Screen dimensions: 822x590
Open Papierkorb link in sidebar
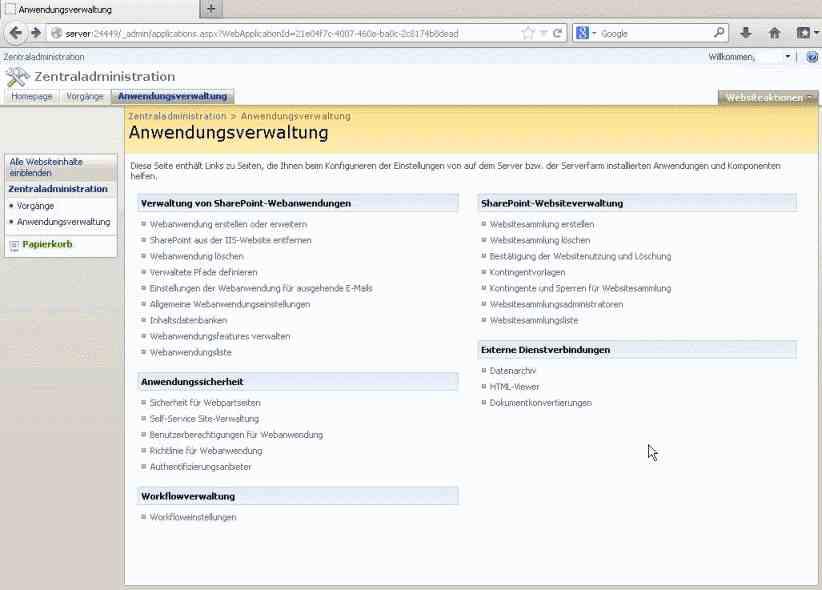[47, 244]
